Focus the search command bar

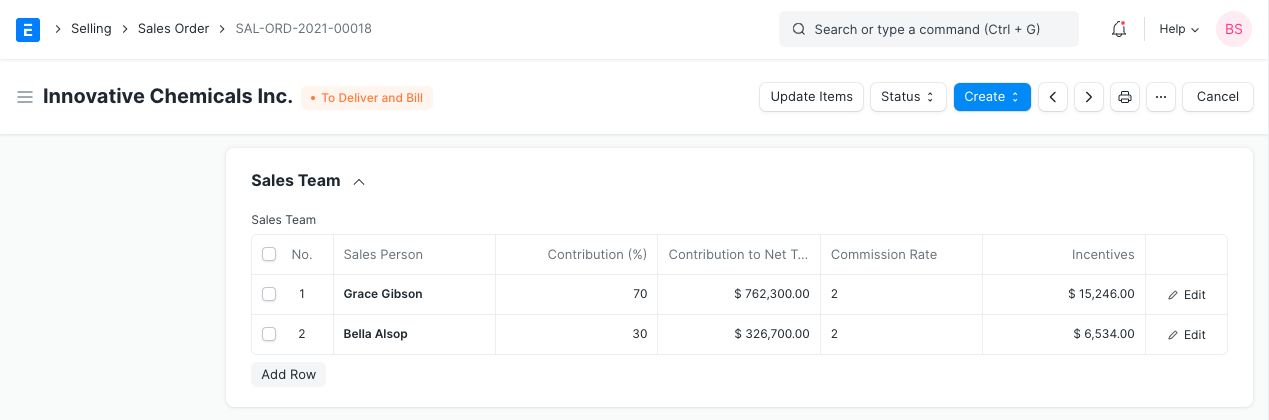click(x=928, y=29)
